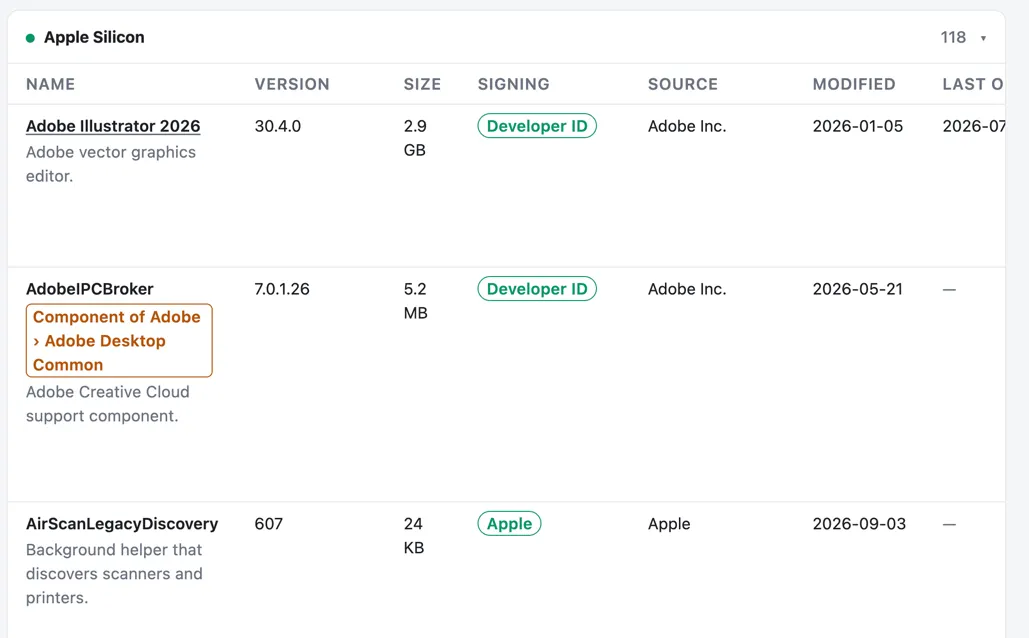The image size is (1029, 638).
Task: Select the 5.2 MB size cell
Action: (415, 301)
